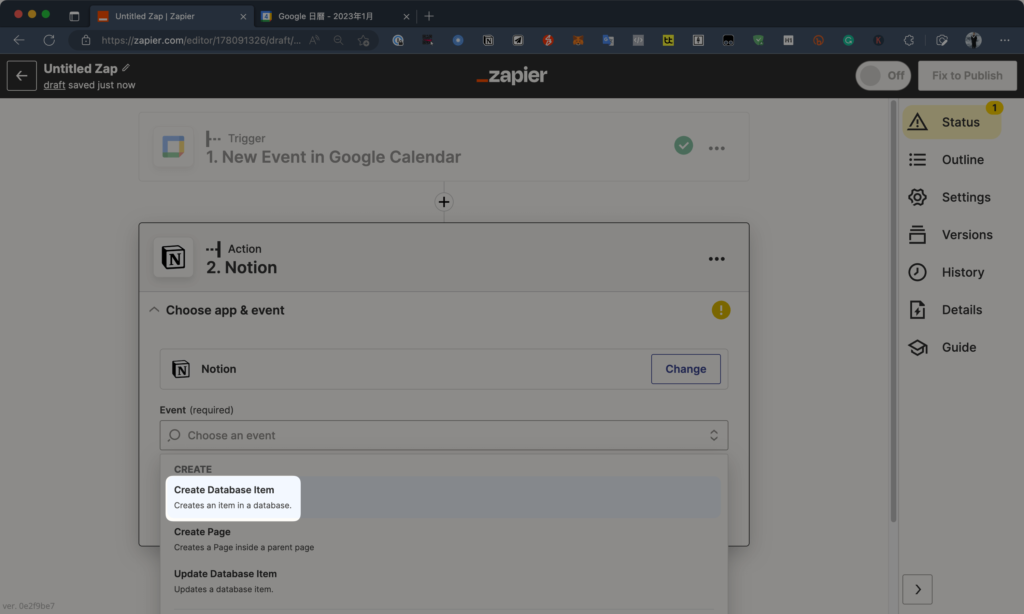Open the browser three-dot menu

click(1004, 40)
